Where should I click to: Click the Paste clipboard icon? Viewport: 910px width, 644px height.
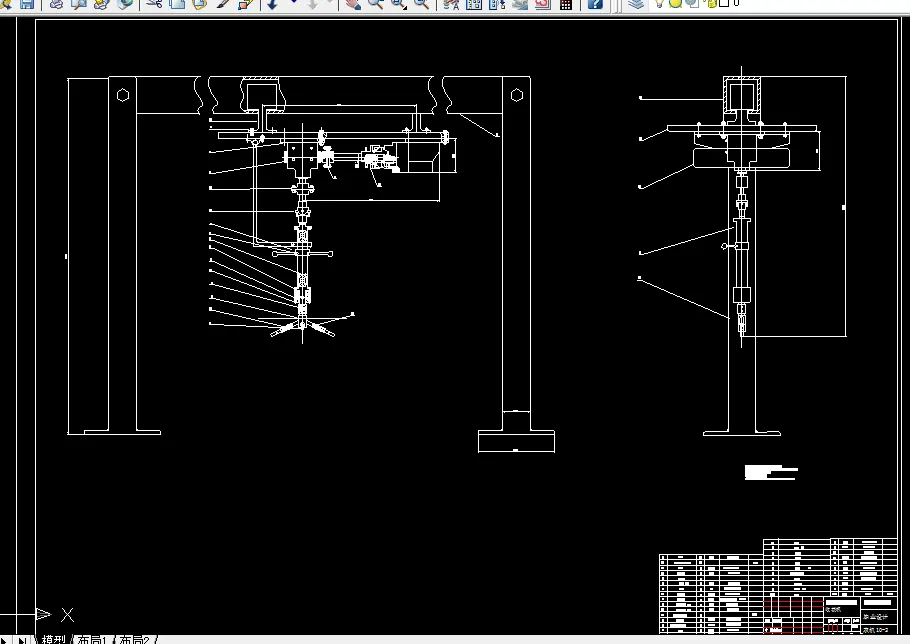tap(200, 4)
